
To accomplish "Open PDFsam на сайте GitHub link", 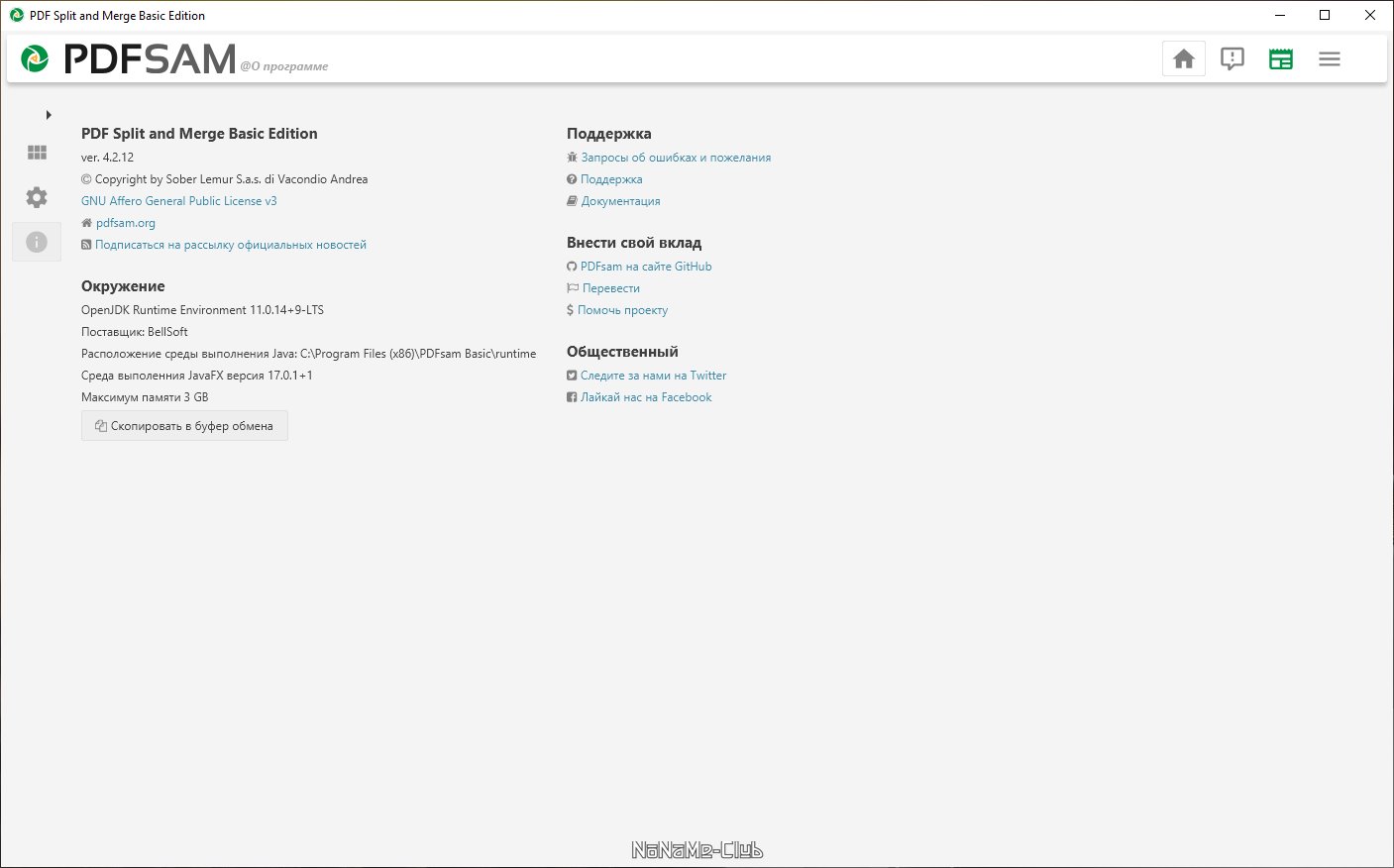I will 646,267.
